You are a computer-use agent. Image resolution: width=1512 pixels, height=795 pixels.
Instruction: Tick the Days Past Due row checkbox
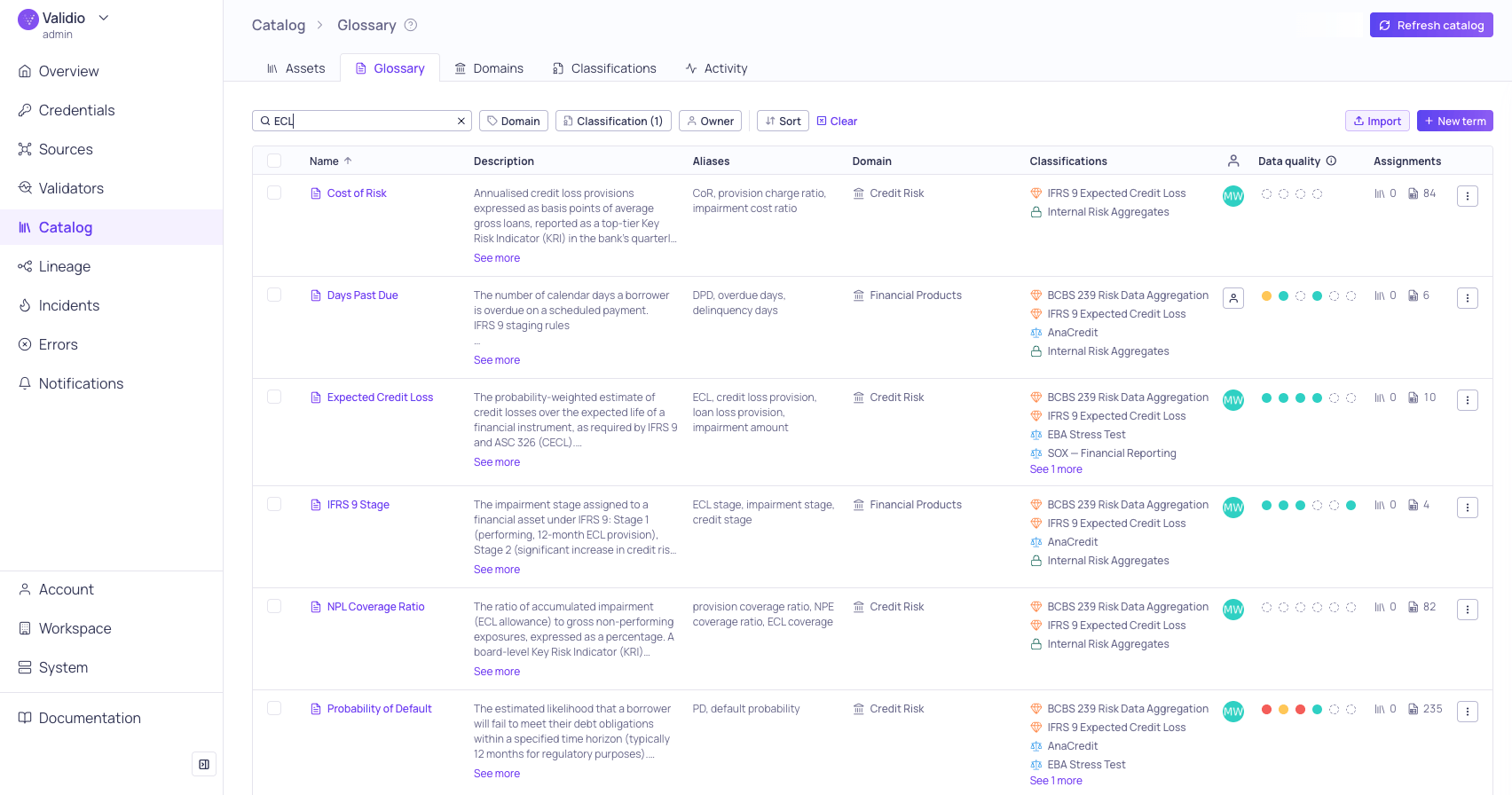coord(274,295)
